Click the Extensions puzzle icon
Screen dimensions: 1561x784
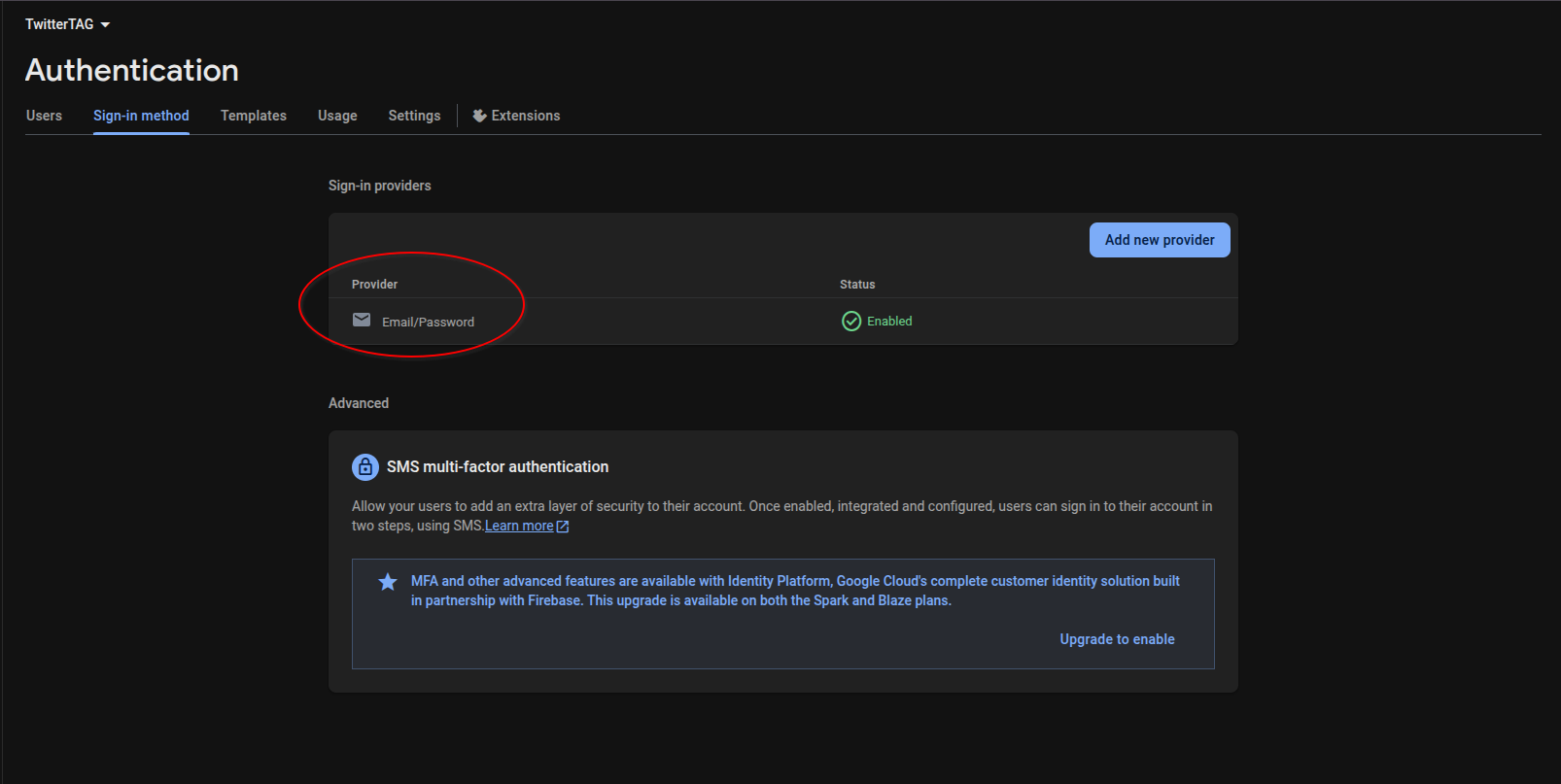tap(479, 116)
